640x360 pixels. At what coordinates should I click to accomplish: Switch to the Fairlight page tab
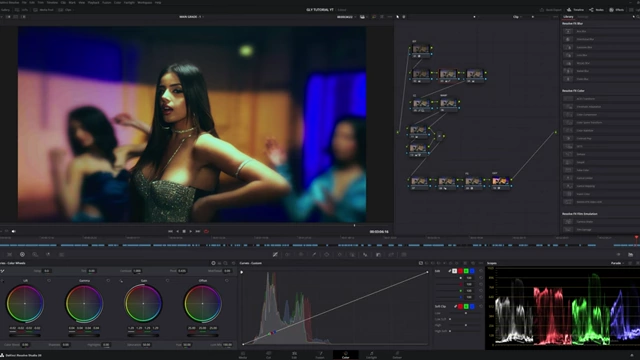(371, 355)
